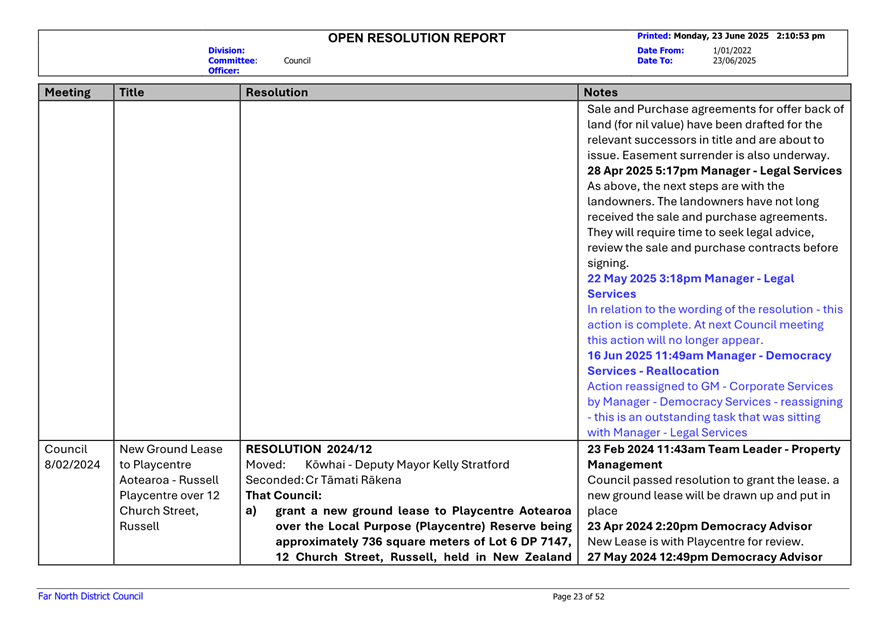Viewport: 885px width, 626px height.
Task: Select the 23 Feb 2024 11:43am note heading
Action: (713, 457)
